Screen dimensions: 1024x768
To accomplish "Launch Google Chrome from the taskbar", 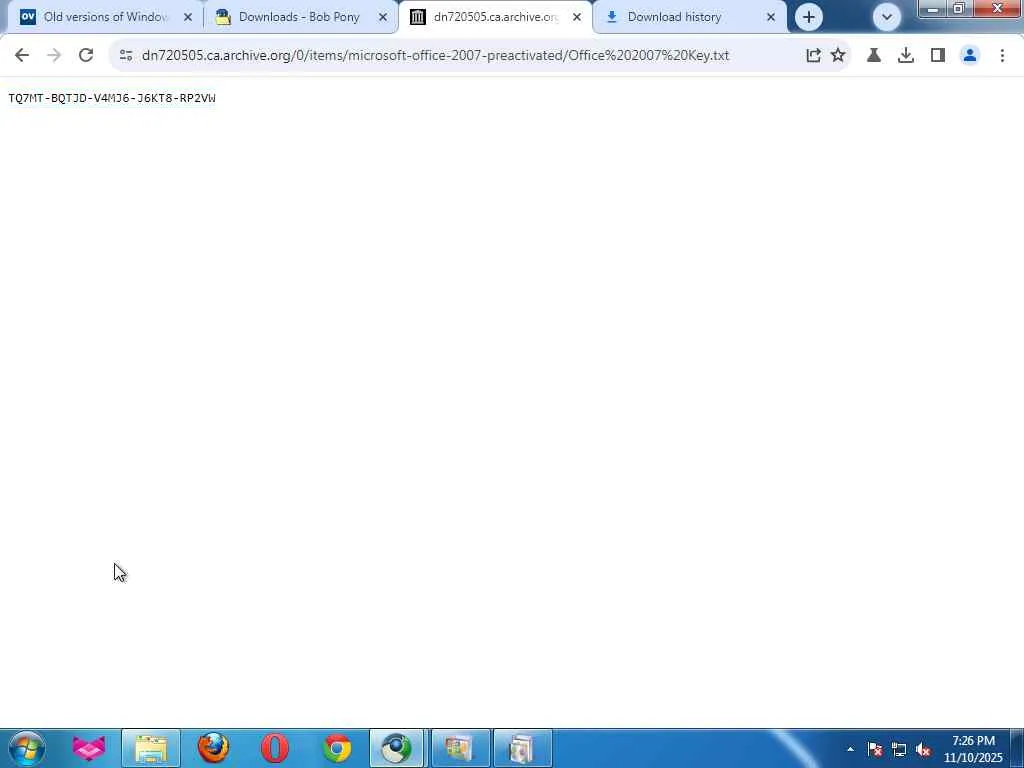I will (x=337, y=748).
